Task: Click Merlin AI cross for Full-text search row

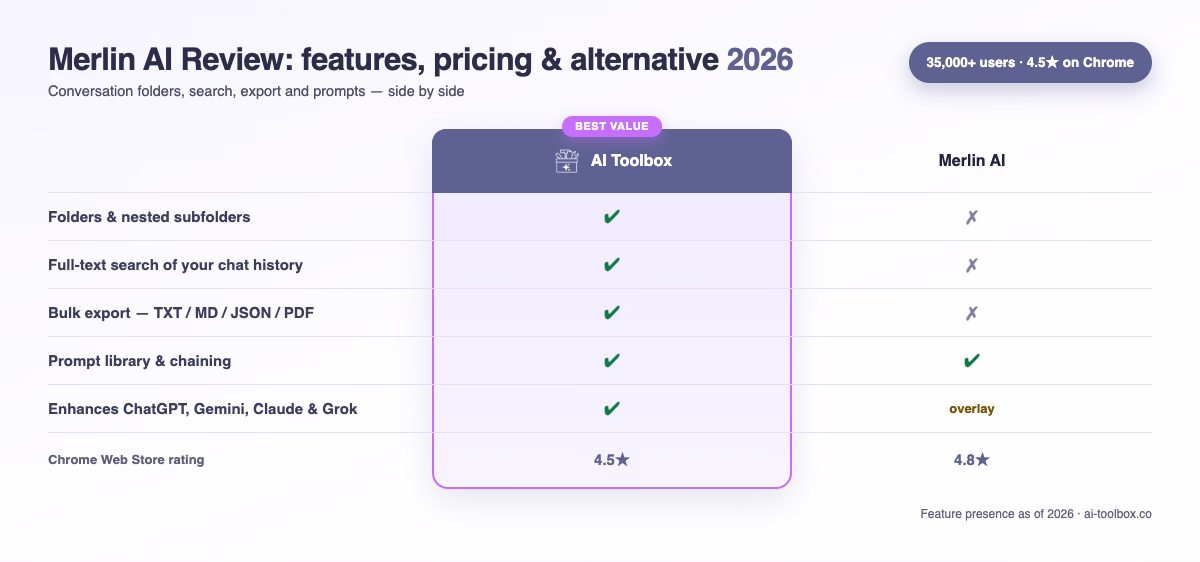Action: (x=972, y=265)
